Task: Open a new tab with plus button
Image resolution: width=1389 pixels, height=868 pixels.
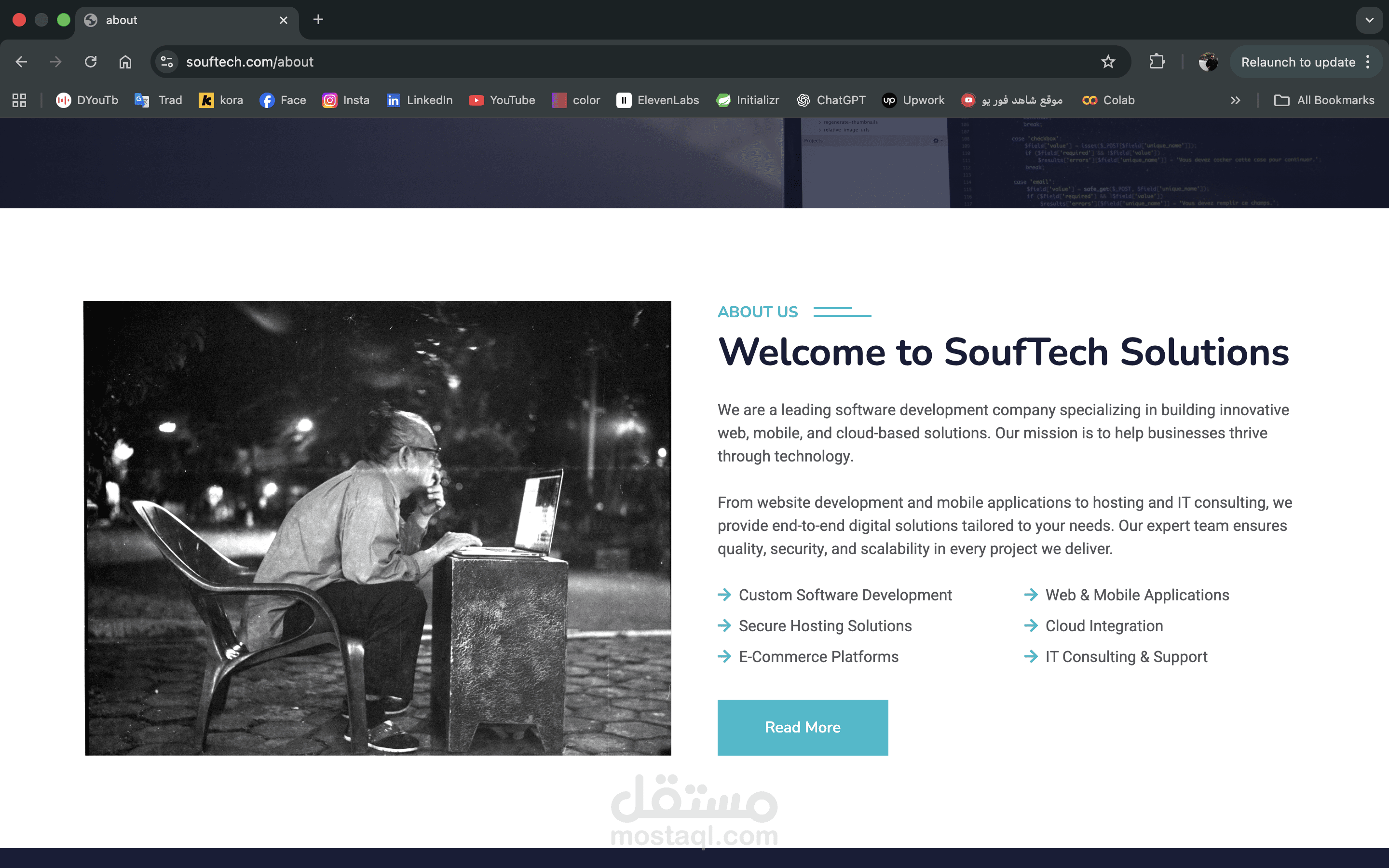Action: [318, 20]
